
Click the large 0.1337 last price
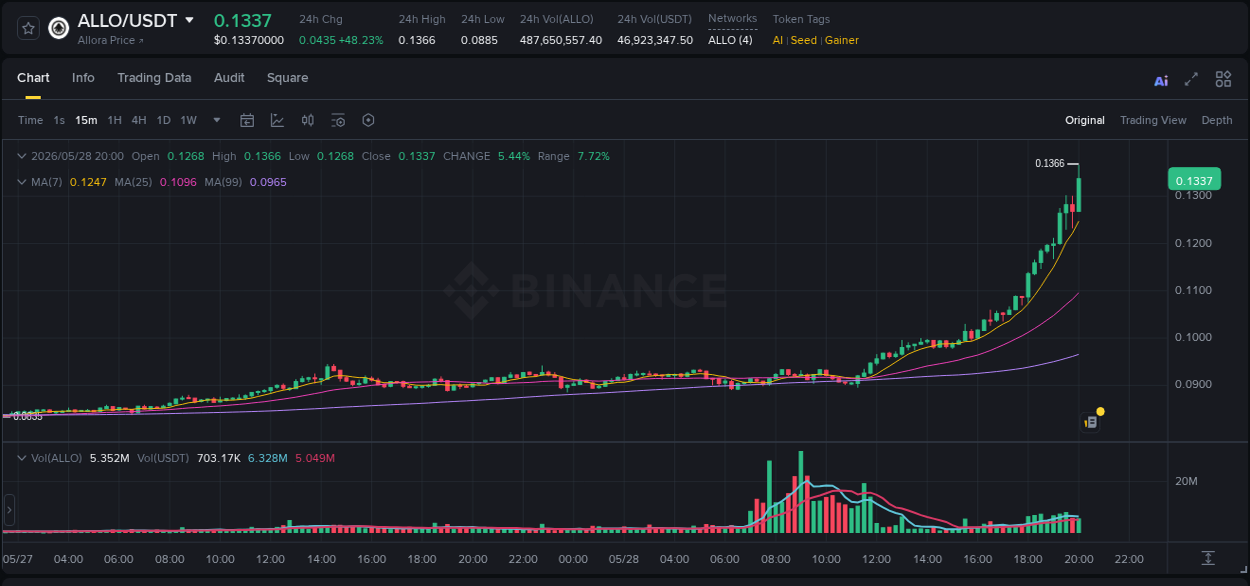243,20
